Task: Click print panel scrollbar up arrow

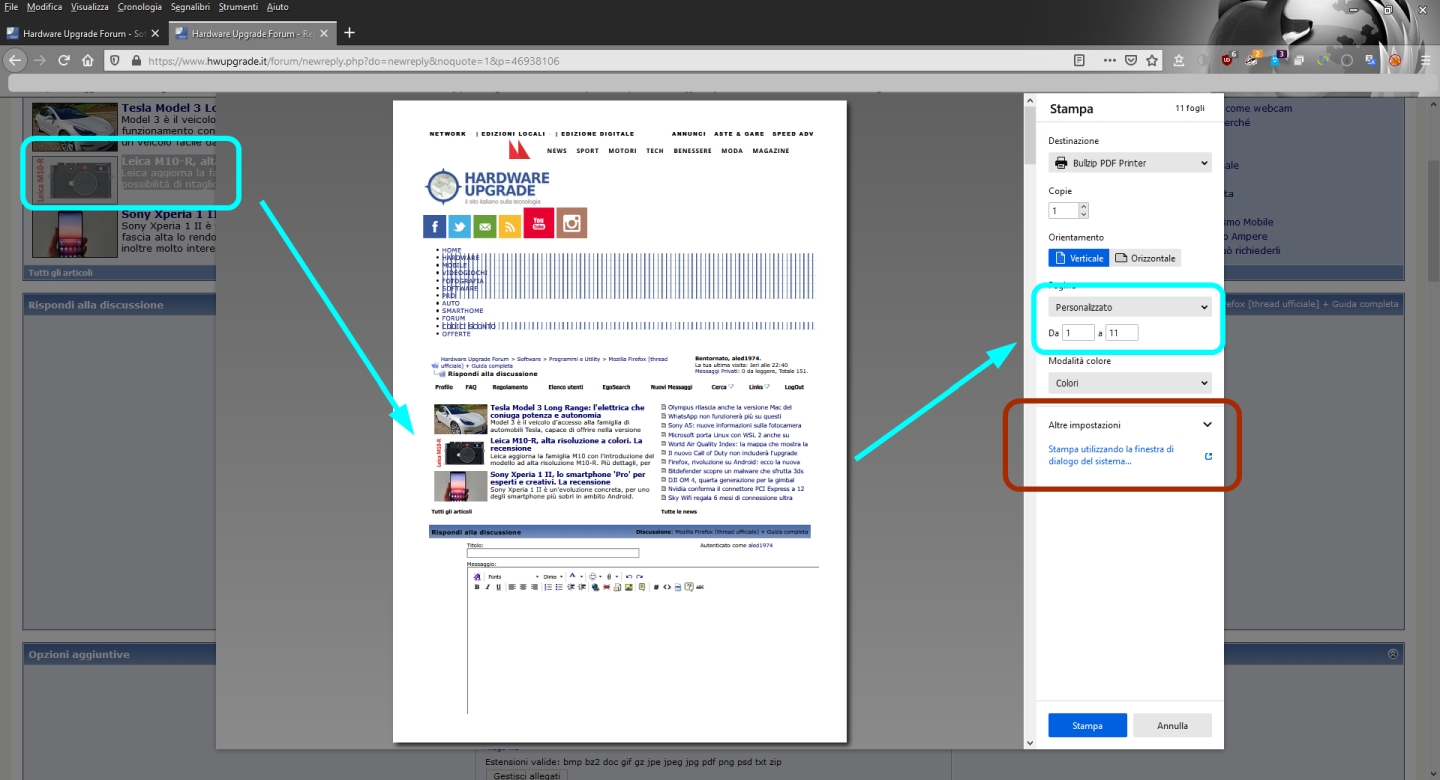Action: click(1030, 101)
